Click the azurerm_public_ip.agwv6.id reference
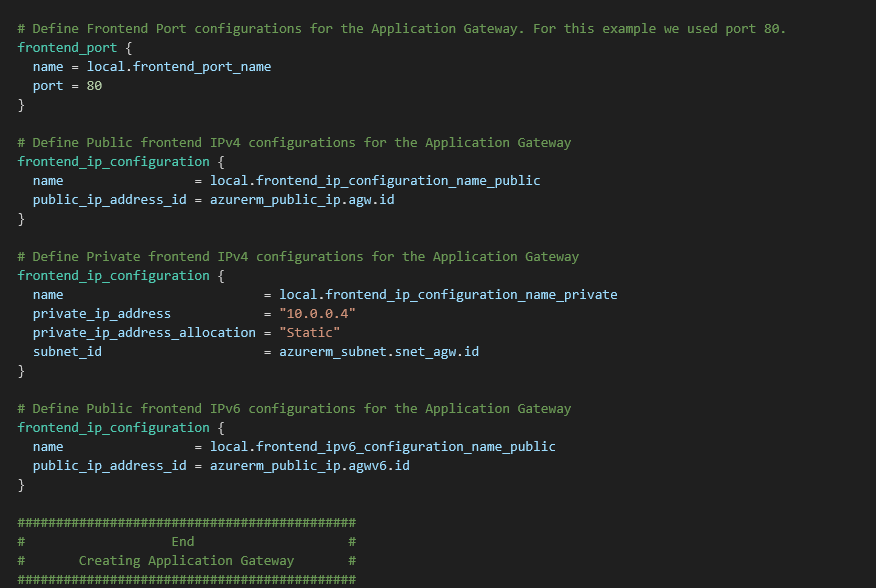Screen dimensions: 876x588 pyautogui.click(x=309, y=466)
